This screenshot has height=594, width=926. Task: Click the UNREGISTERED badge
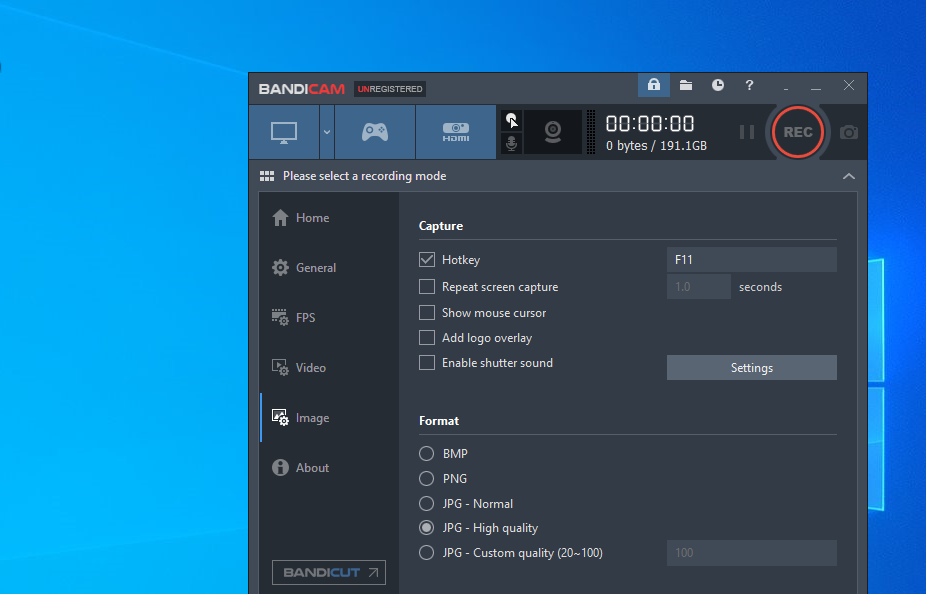(x=390, y=89)
